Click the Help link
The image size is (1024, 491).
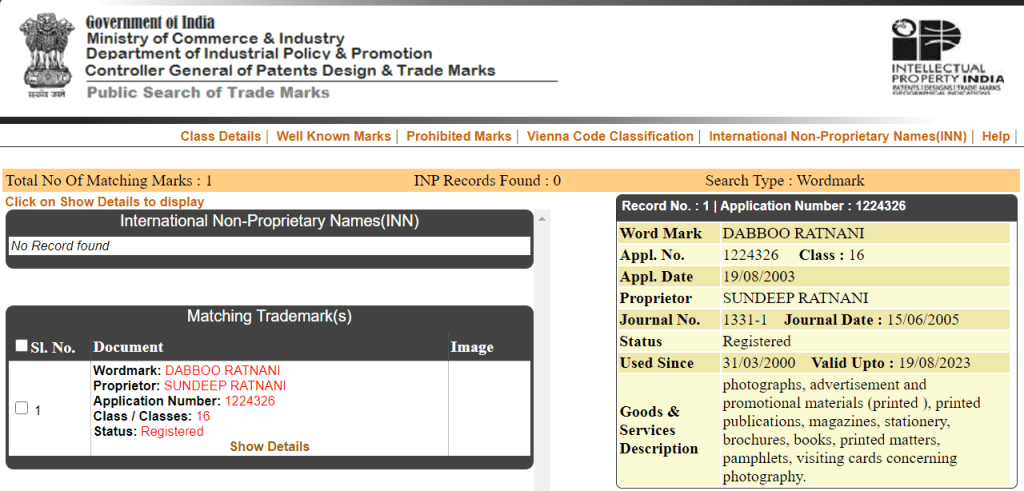tap(995, 136)
